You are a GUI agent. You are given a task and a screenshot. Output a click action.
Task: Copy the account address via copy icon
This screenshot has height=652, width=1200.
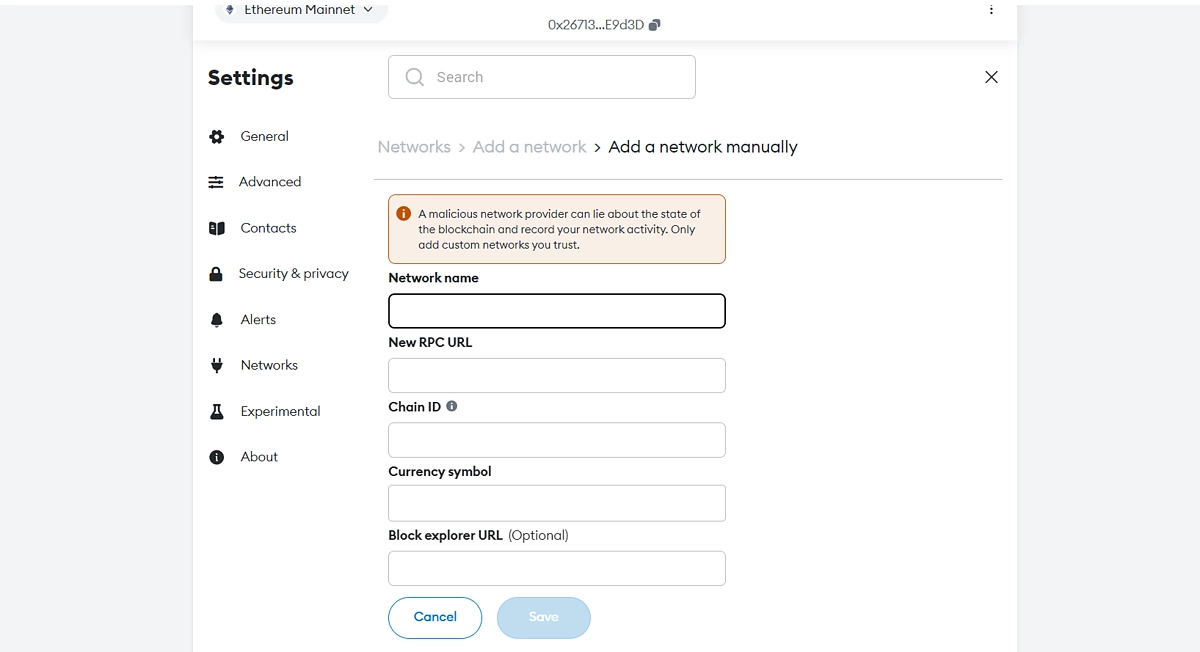(655, 25)
